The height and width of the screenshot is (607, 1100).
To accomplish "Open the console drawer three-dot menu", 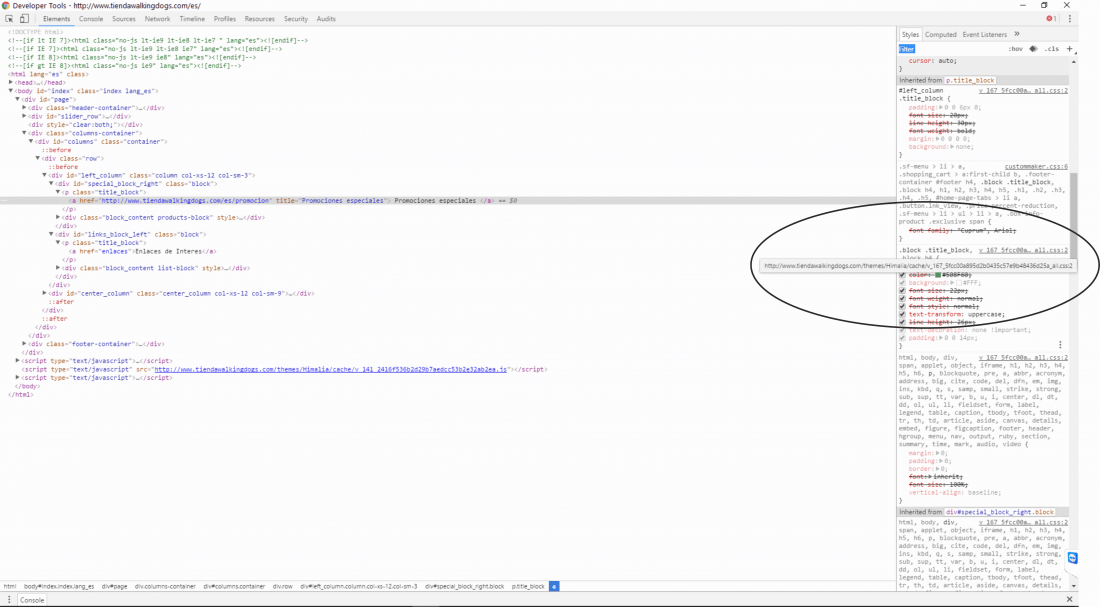I will click(x=9, y=600).
